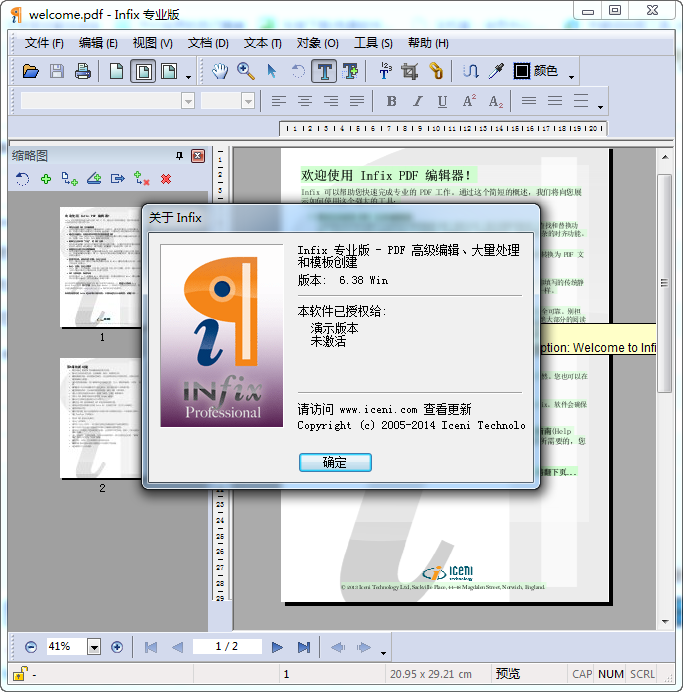Apply superscript formatting
Screen dimensions: 683x692
pyautogui.click(x=469, y=101)
